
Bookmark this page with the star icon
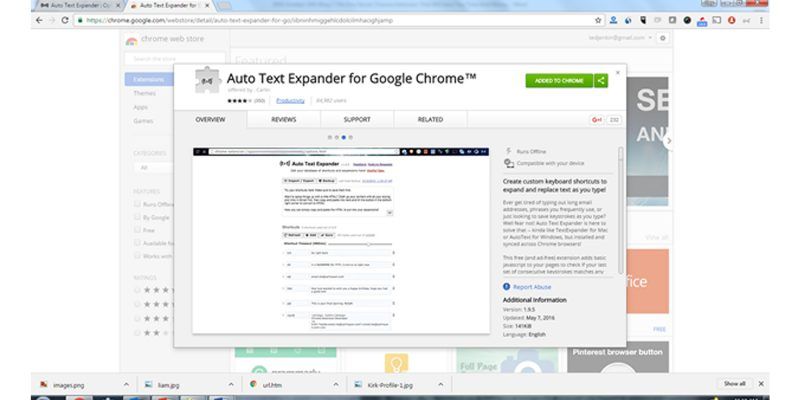point(598,20)
